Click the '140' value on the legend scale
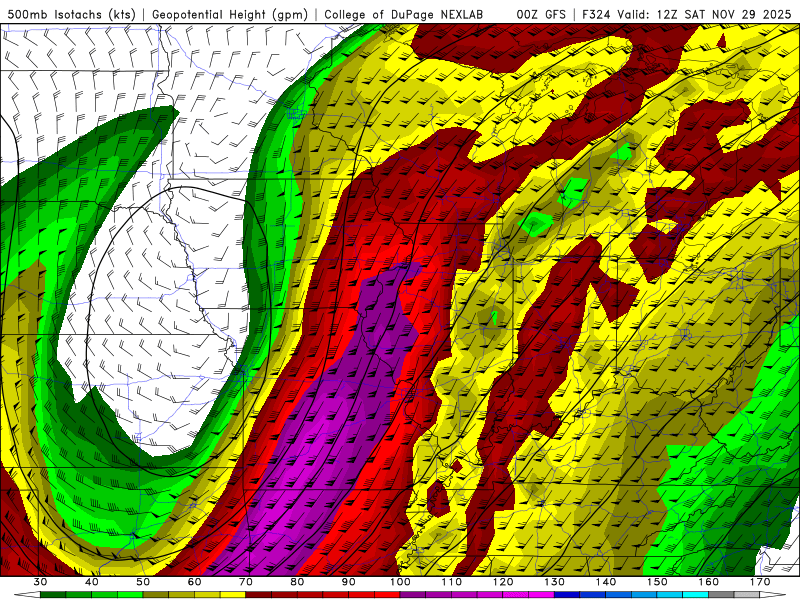The height and width of the screenshot is (600, 800). point(606,582)
